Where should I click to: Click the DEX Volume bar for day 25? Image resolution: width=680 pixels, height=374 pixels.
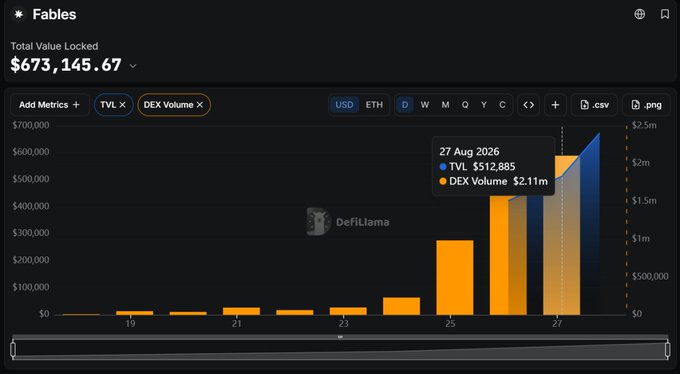point(455,277)
